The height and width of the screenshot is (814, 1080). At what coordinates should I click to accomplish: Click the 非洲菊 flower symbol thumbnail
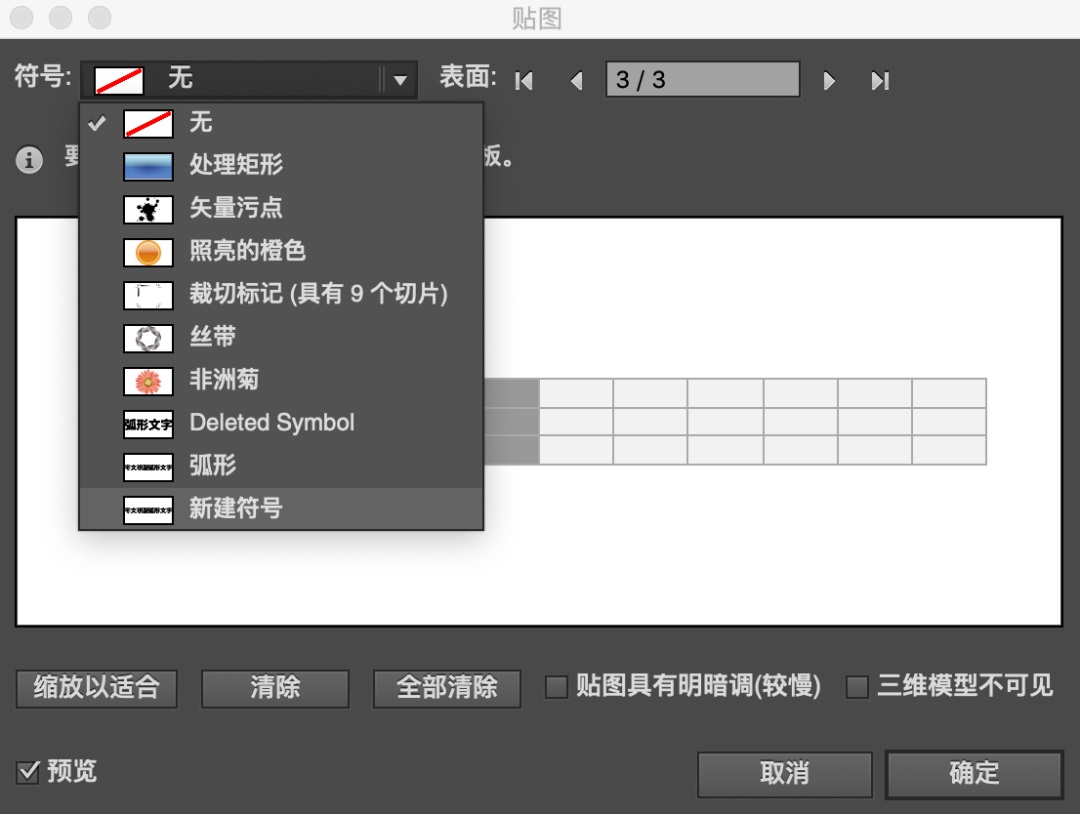click(x=148, y=381)
